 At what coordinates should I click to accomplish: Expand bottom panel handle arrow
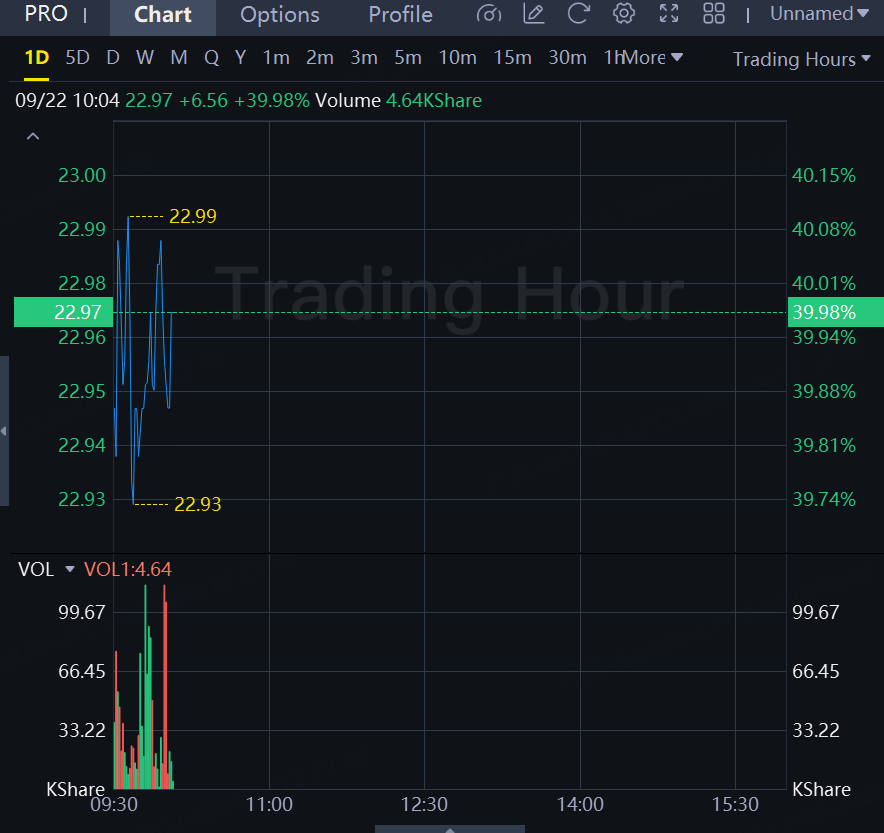[450, 829]
